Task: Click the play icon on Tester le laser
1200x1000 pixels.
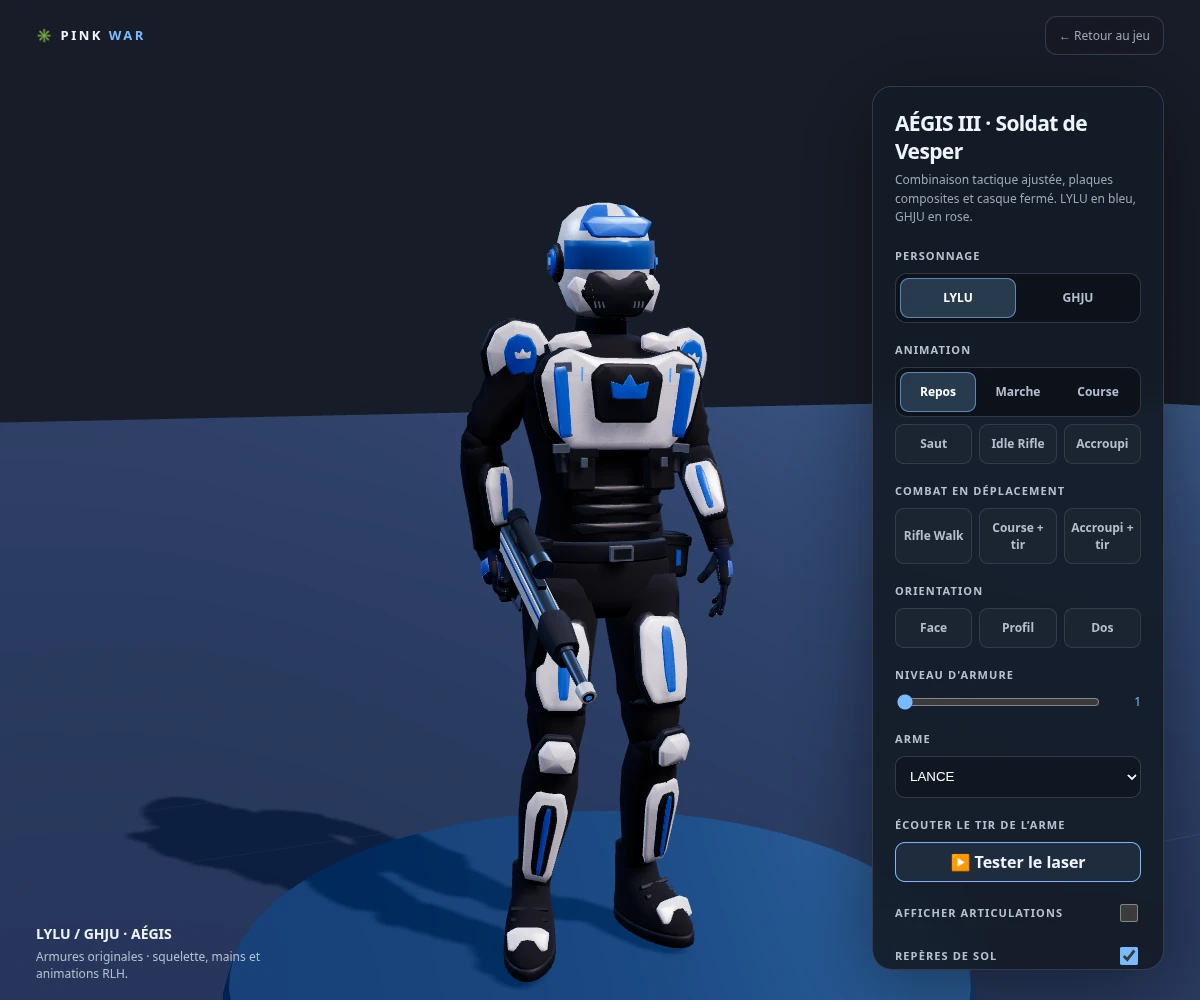Action: point(960,862)
